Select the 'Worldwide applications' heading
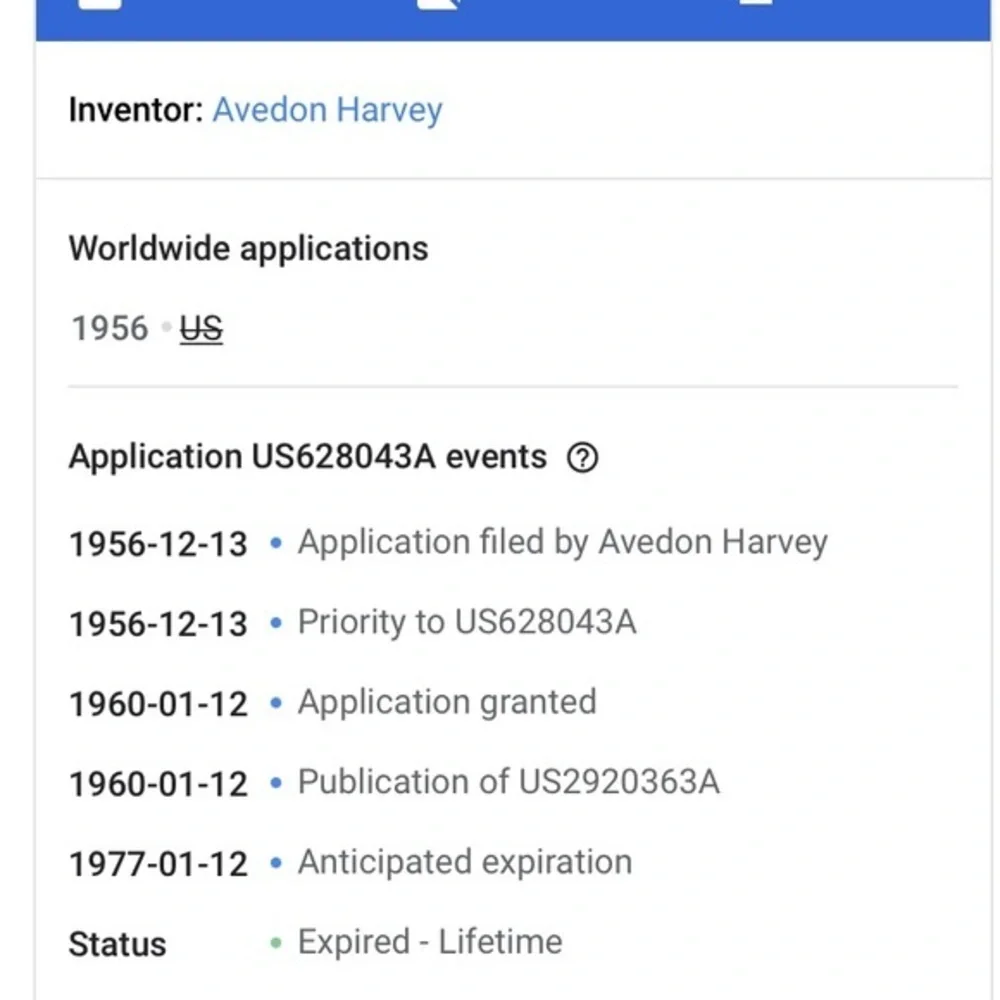1000x1000 pixels. pyautogui.click(x=248, y=248)
